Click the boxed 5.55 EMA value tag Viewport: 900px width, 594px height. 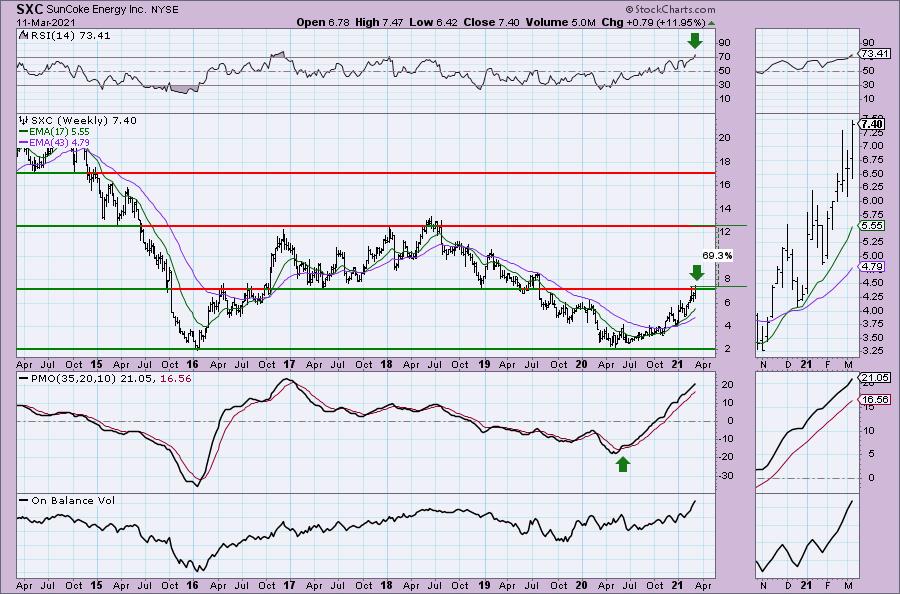pyautogui.click(x=872, y=226)
